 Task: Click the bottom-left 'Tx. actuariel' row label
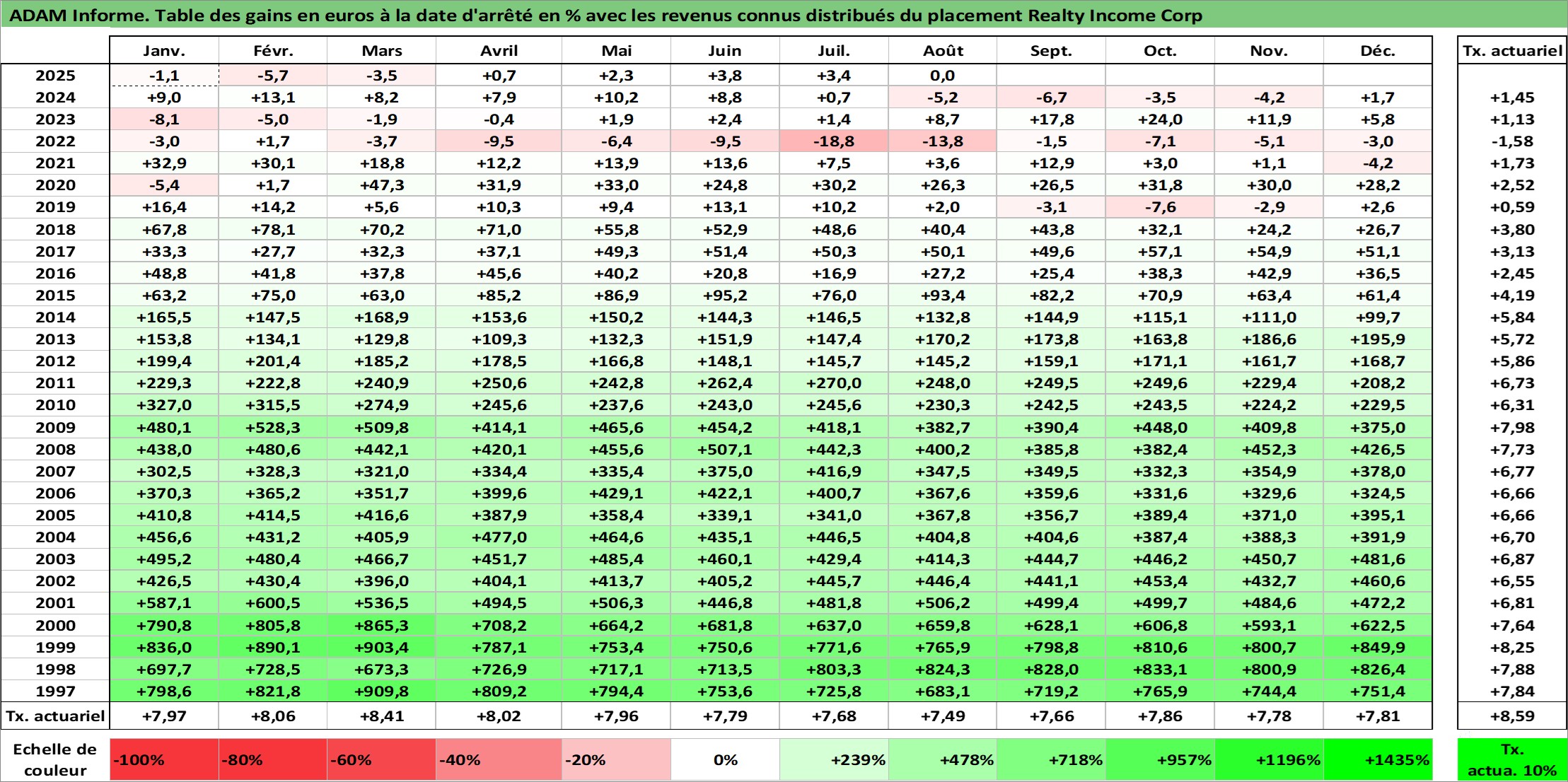click(x=55, y=716)
